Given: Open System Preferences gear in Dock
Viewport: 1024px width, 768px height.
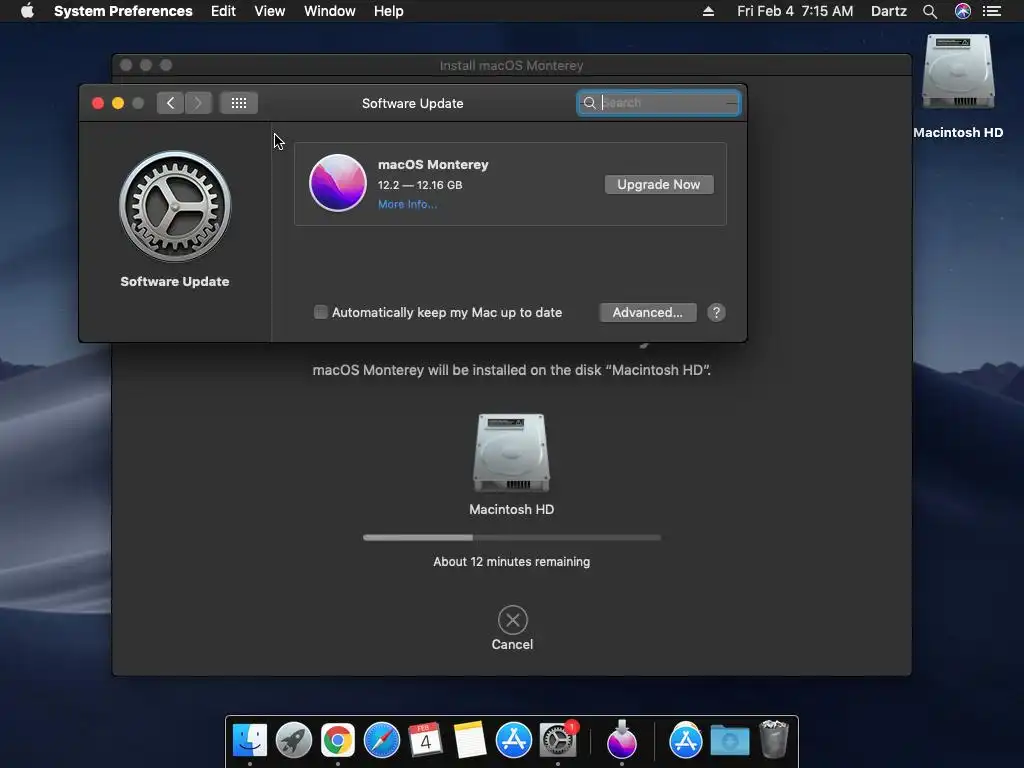Looking at the screenshot, I should (x=558, y=740).
